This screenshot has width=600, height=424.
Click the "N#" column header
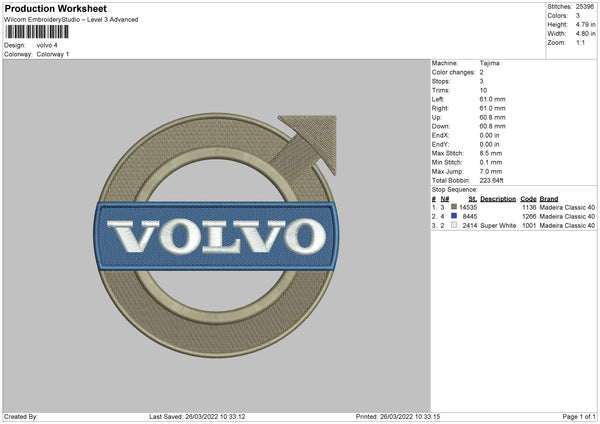(x=445, y=199)
